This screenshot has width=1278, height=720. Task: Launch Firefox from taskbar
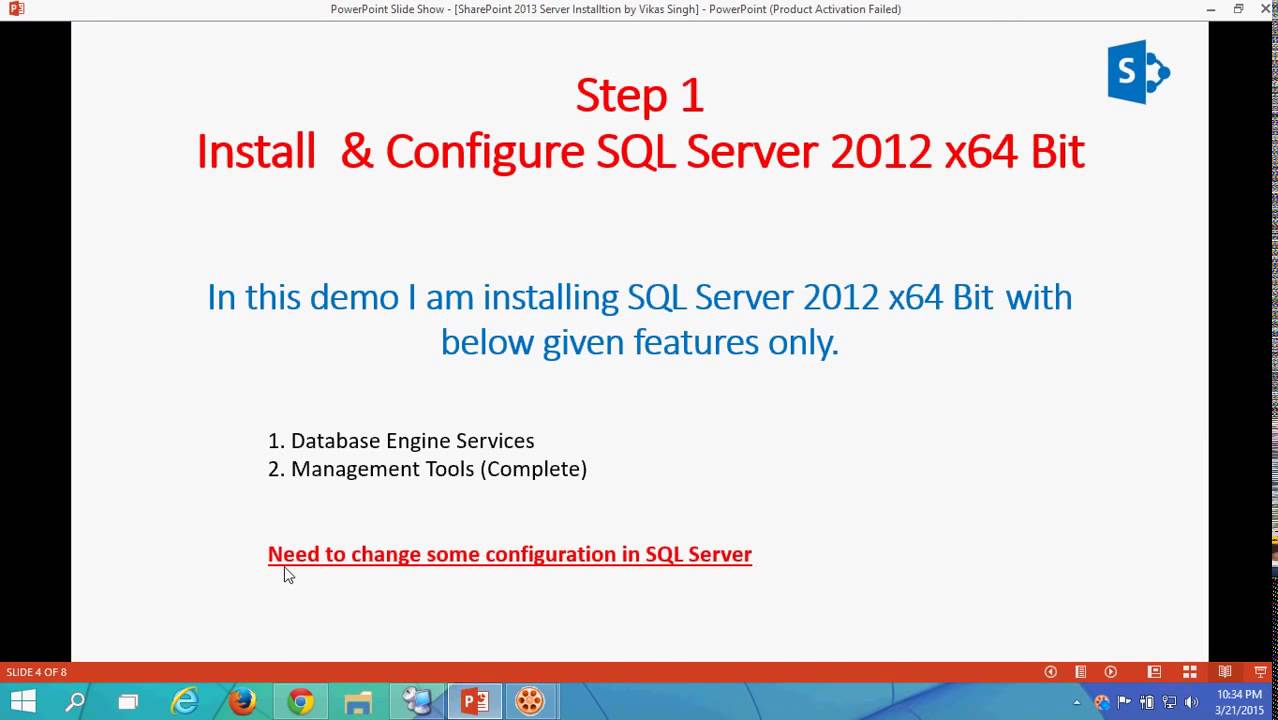(242, 702)
